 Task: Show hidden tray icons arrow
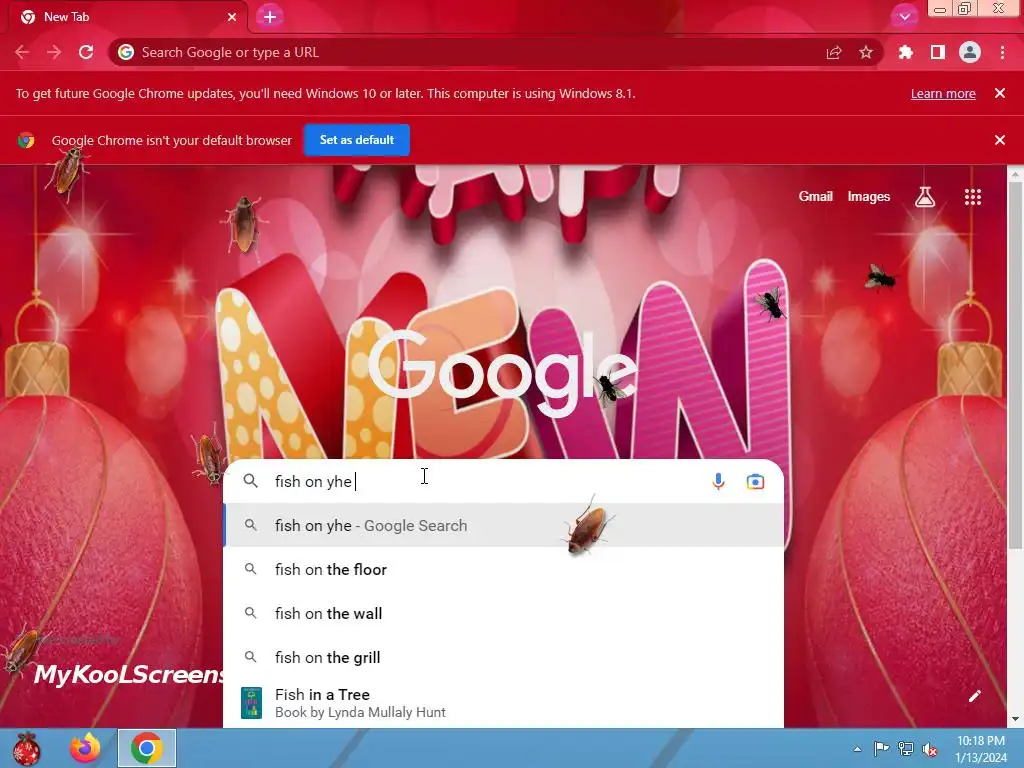[857, 749]
